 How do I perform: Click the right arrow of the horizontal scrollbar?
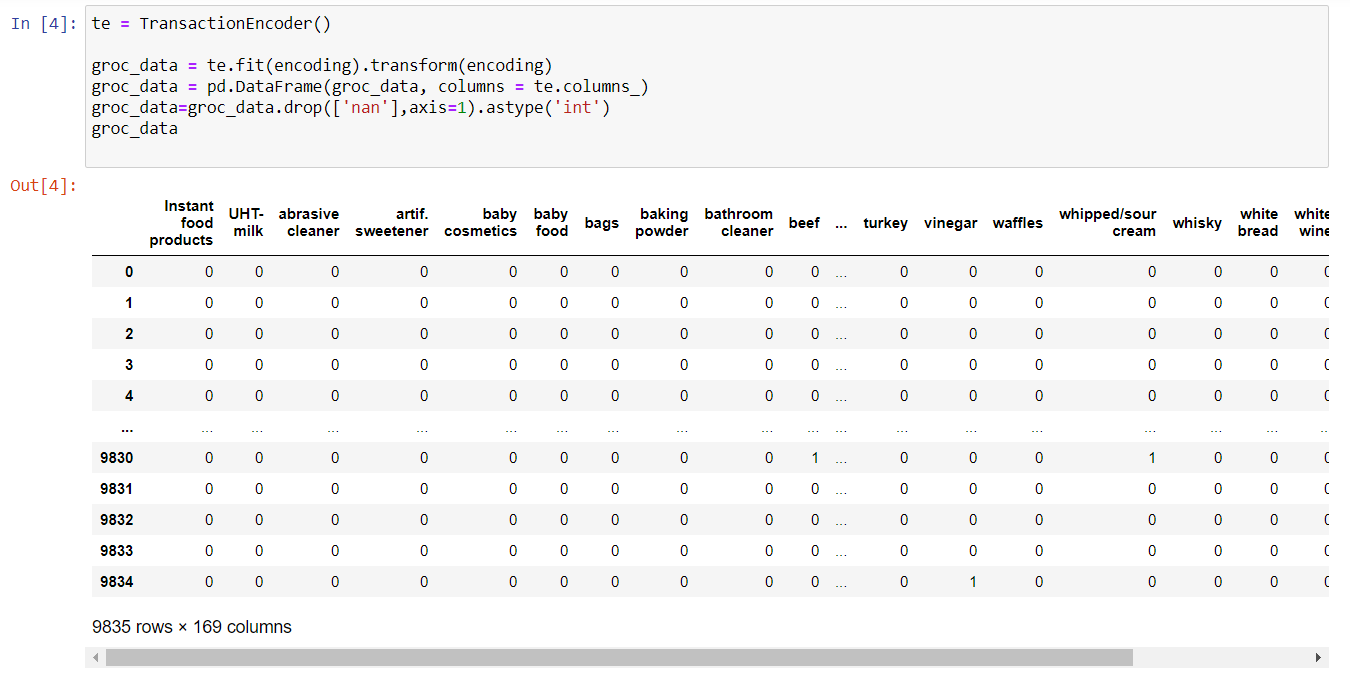coord(1320,657)
